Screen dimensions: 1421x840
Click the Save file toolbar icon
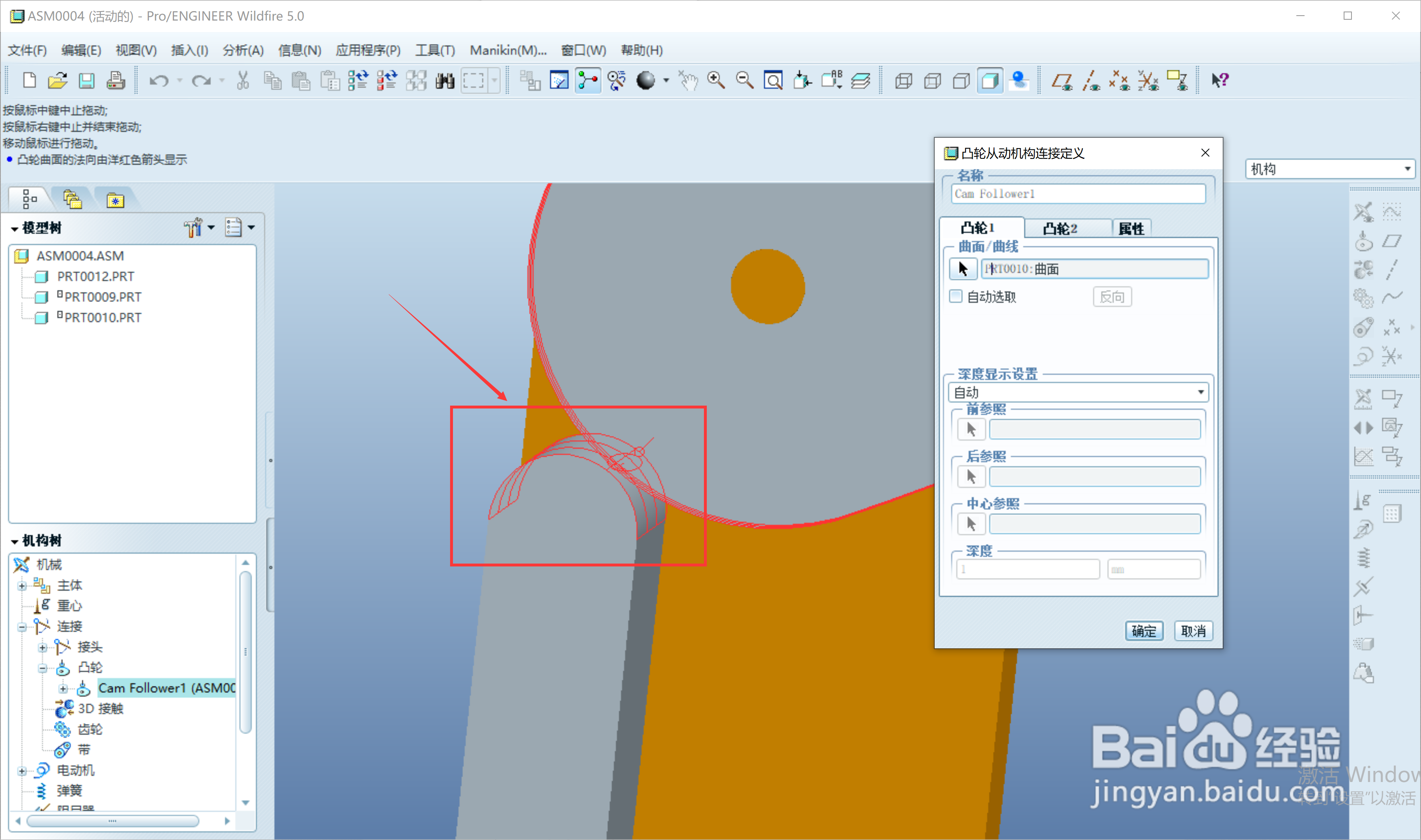point(86,81)
